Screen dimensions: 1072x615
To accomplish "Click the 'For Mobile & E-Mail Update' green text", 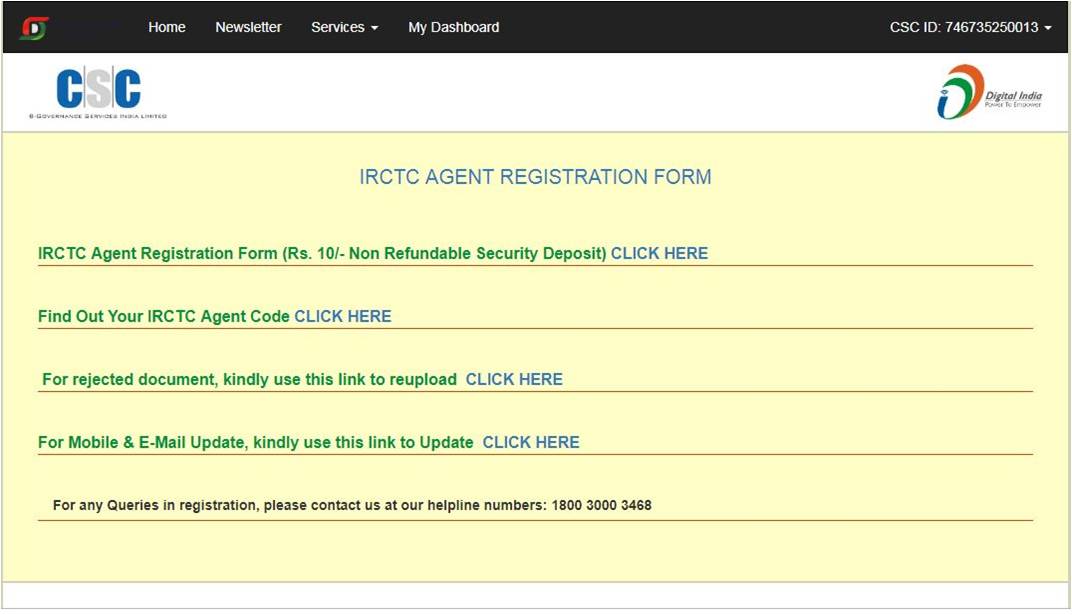I will [256, 442].
